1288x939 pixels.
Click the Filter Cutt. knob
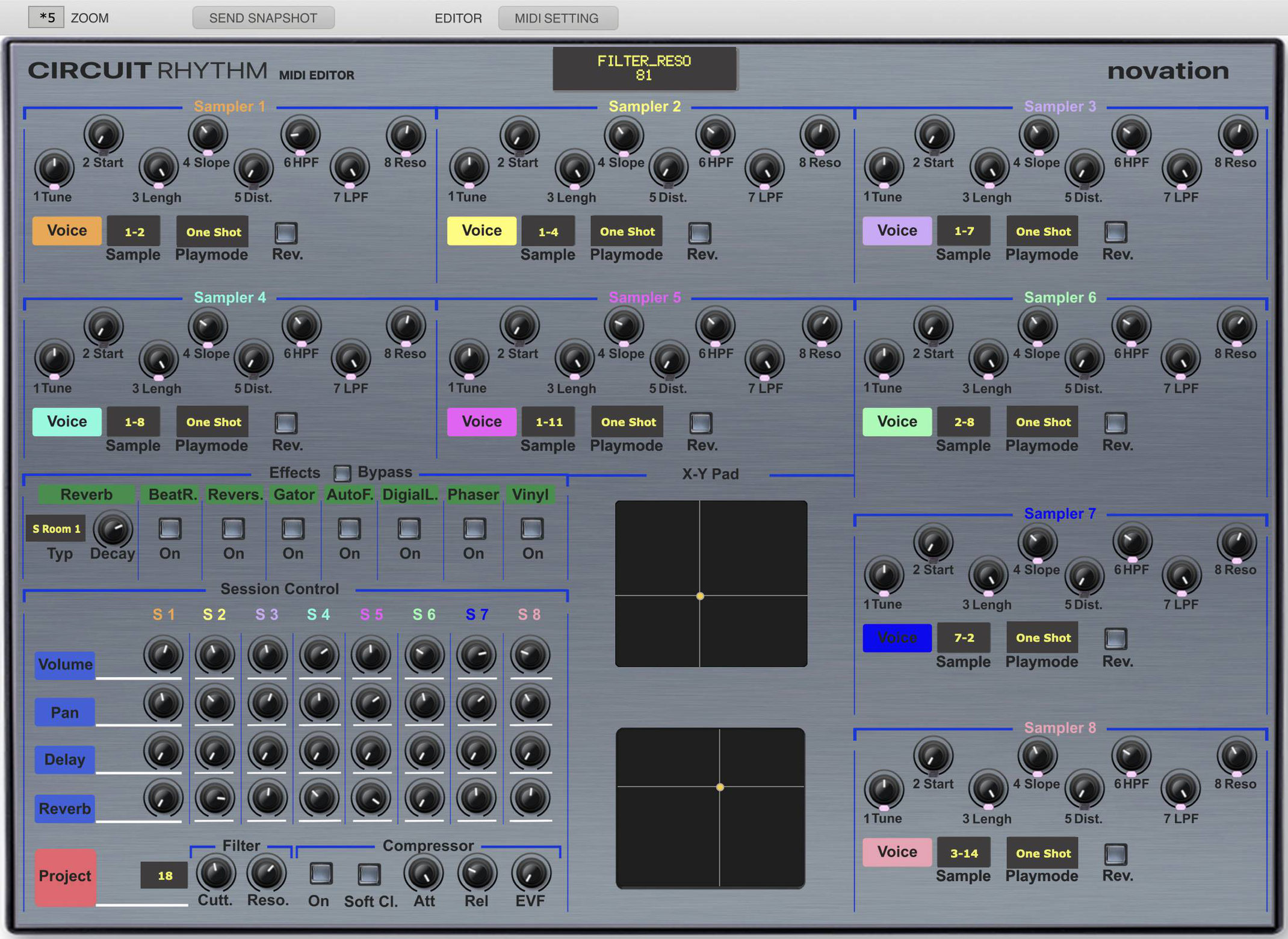tap(215, 872)
